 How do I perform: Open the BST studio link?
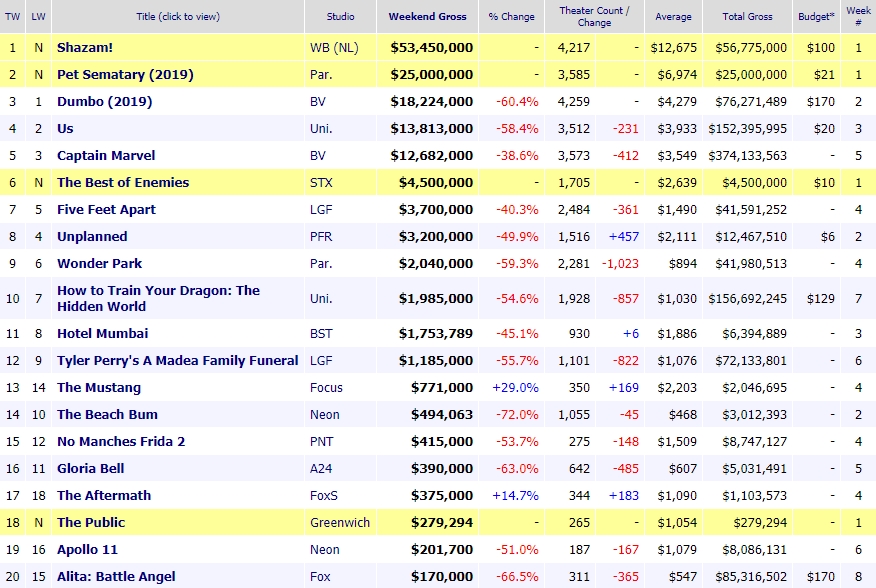tap(321, 334)
